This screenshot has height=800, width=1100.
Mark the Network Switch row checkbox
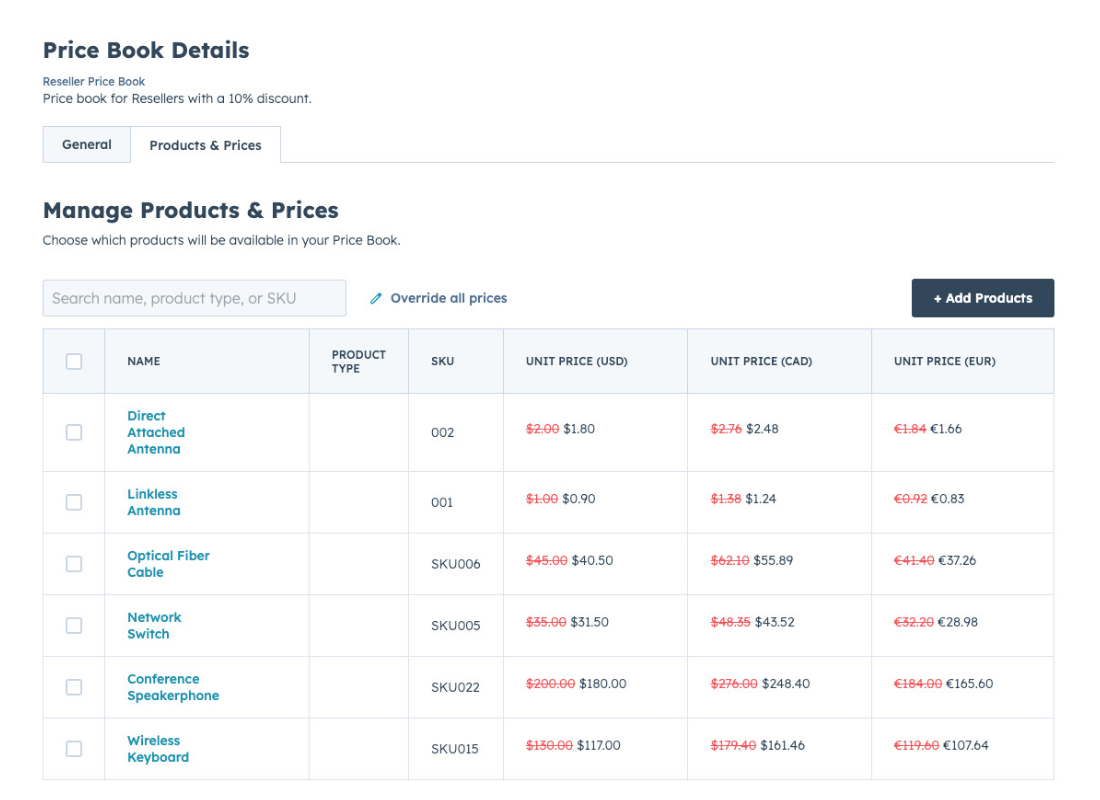point(74,625)
